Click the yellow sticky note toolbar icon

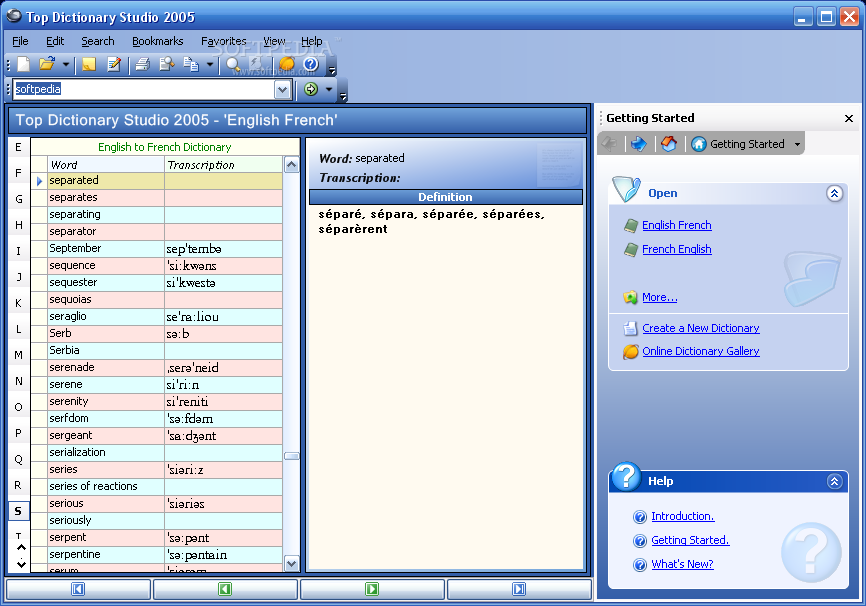pyautogui.click(x=88, y=65)
